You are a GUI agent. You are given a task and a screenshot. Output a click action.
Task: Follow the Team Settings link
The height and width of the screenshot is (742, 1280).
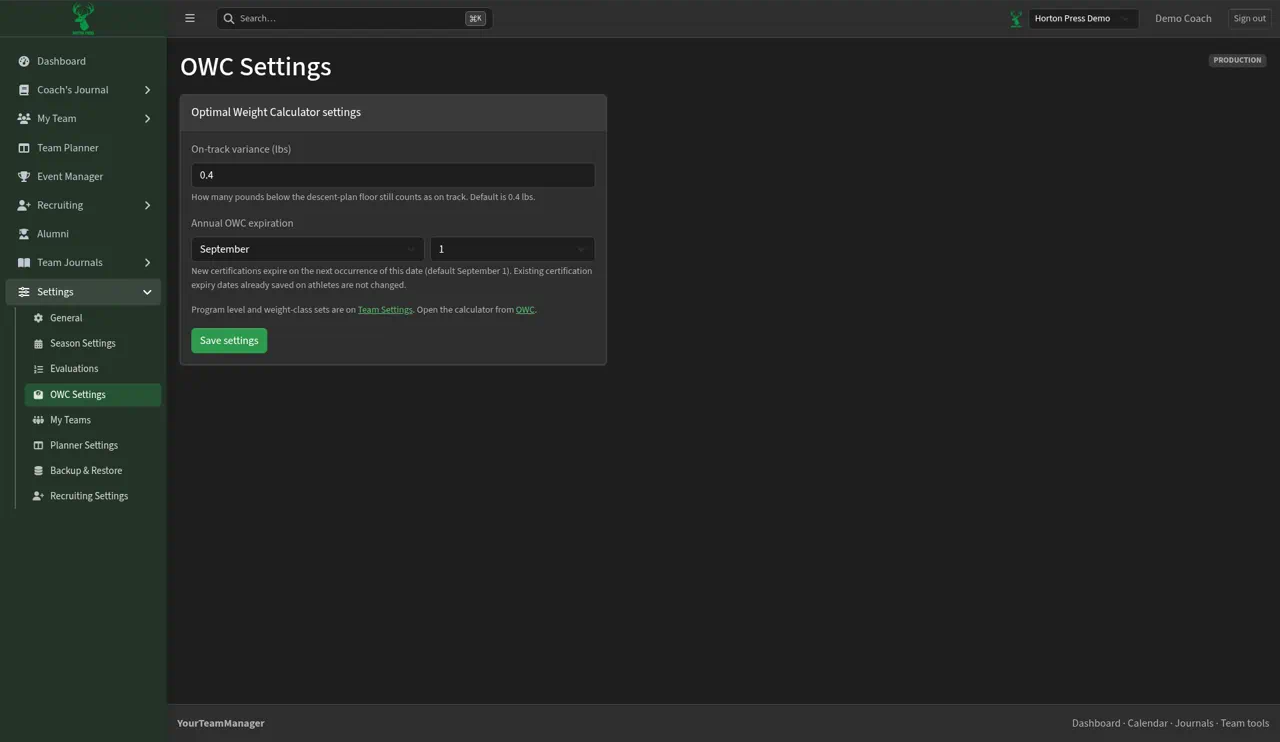point(385,310)
